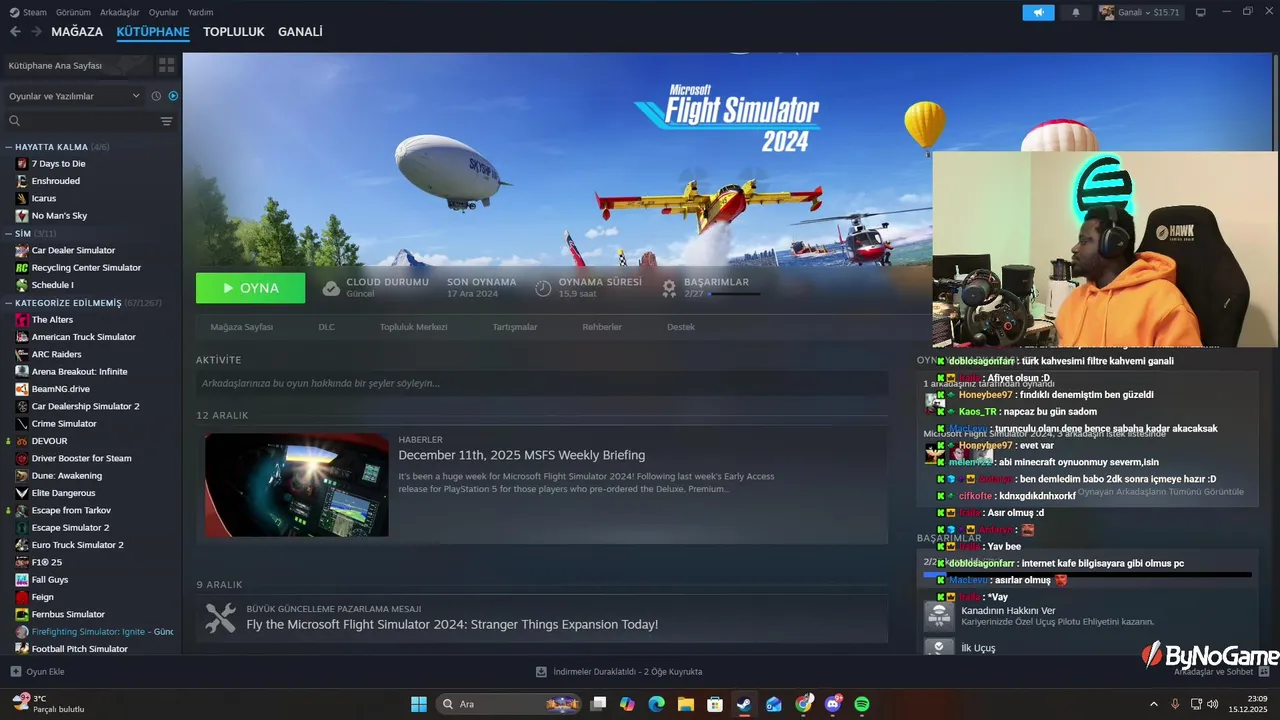Toggle library grid collections view

click(167, 65)
